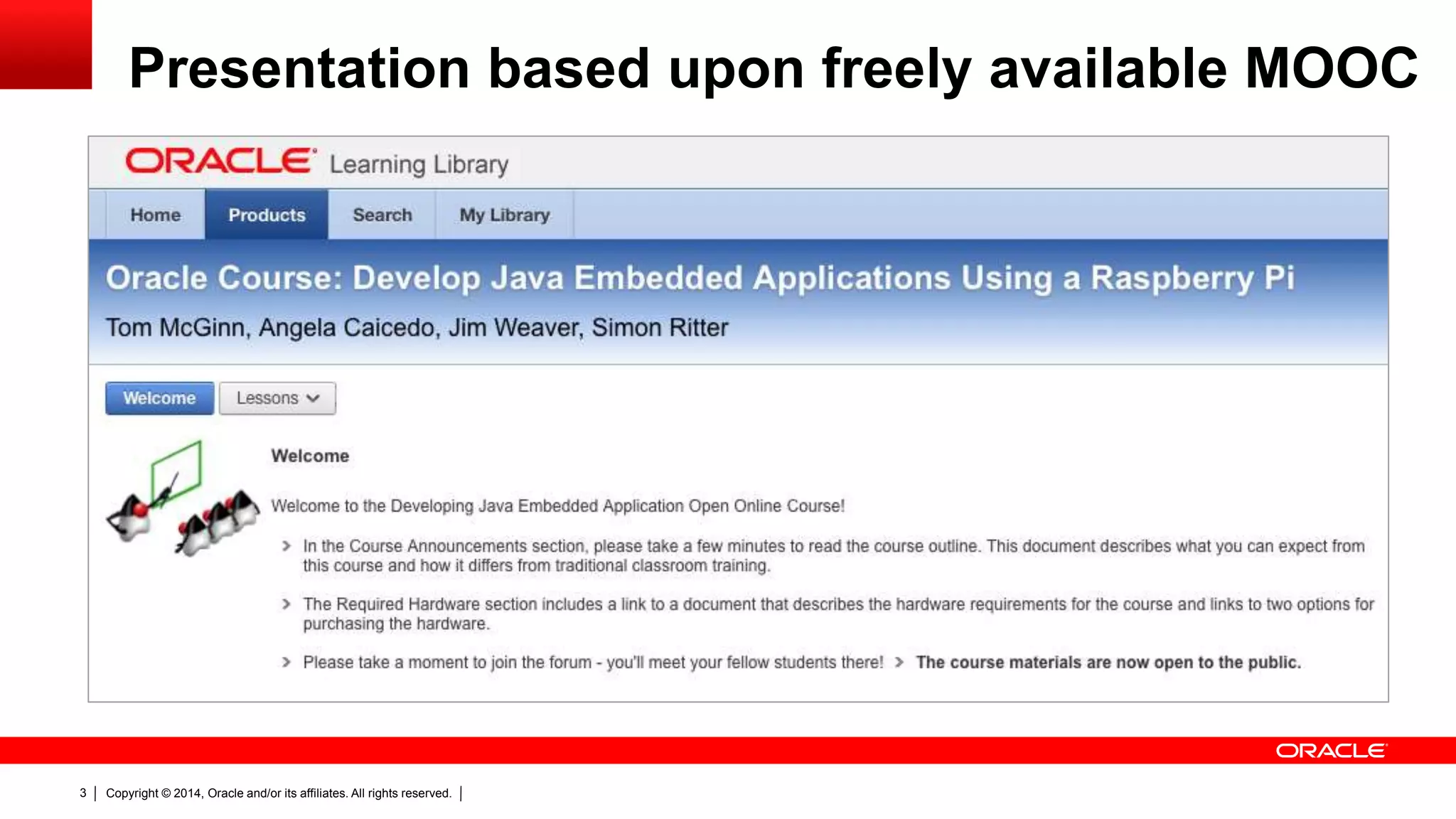Click the slide title about freely available MOOC
Screen dimensions: 1456x819
click(x=773, y=68)
